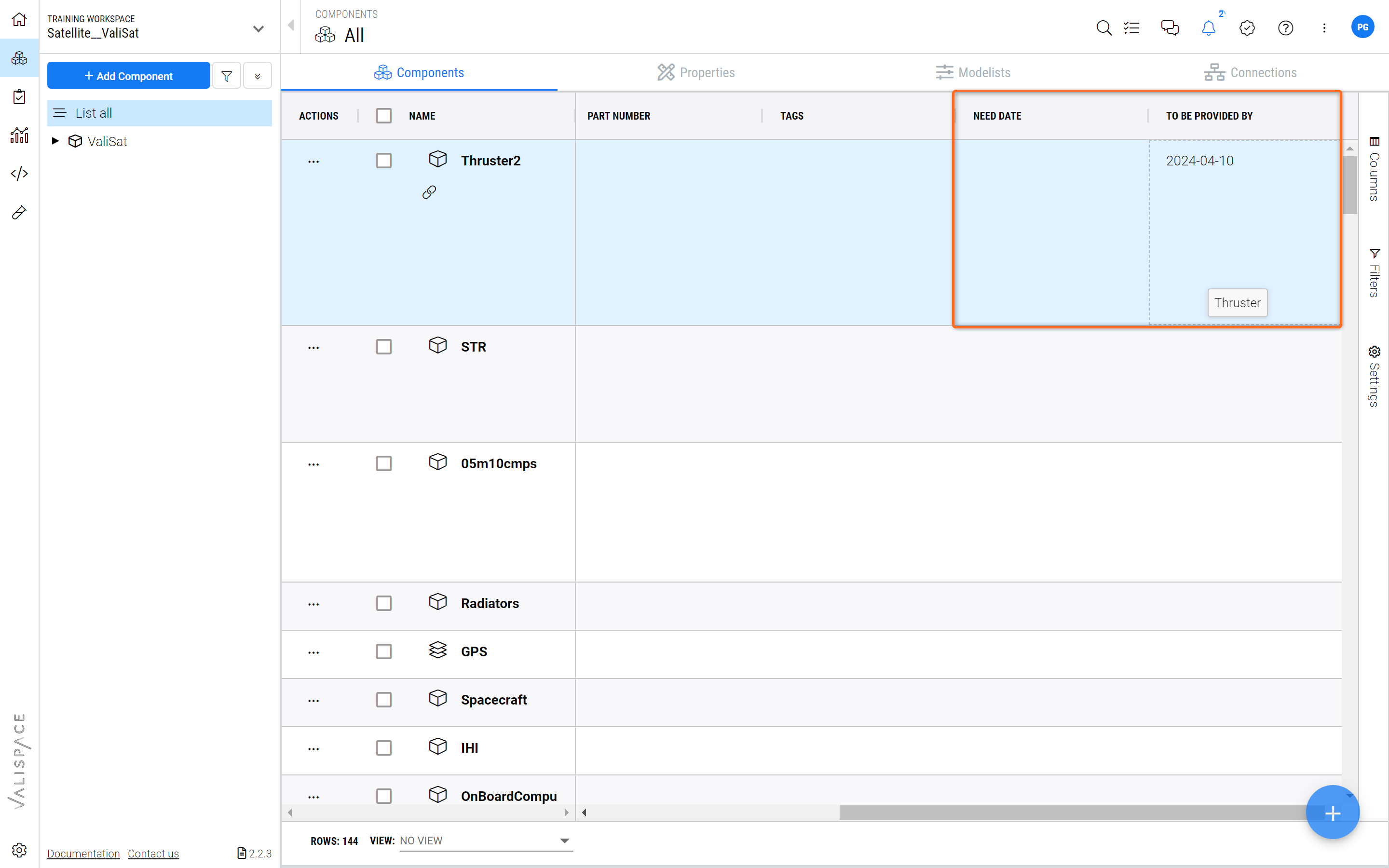The width and height of the screenshot is (1389, 868).
Task: Expand the Filters side panel
Action: pos(1374,273)
